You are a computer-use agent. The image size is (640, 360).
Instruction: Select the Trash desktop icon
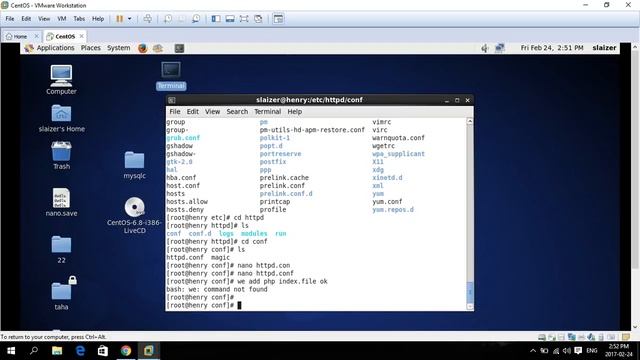(x=61, y=156)
